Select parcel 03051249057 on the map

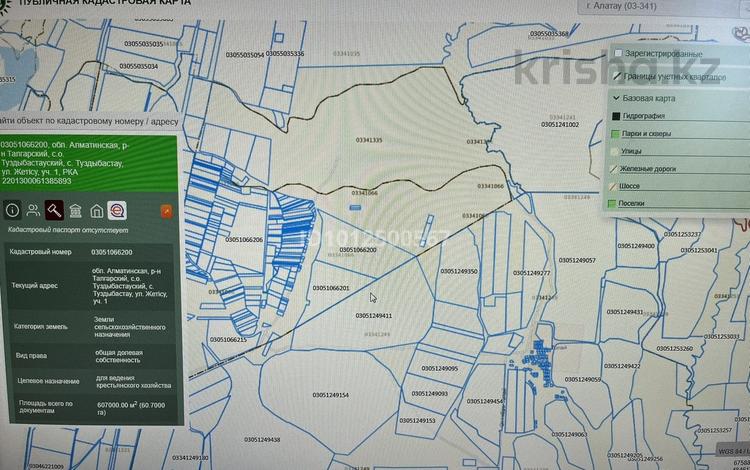point(577,260)
